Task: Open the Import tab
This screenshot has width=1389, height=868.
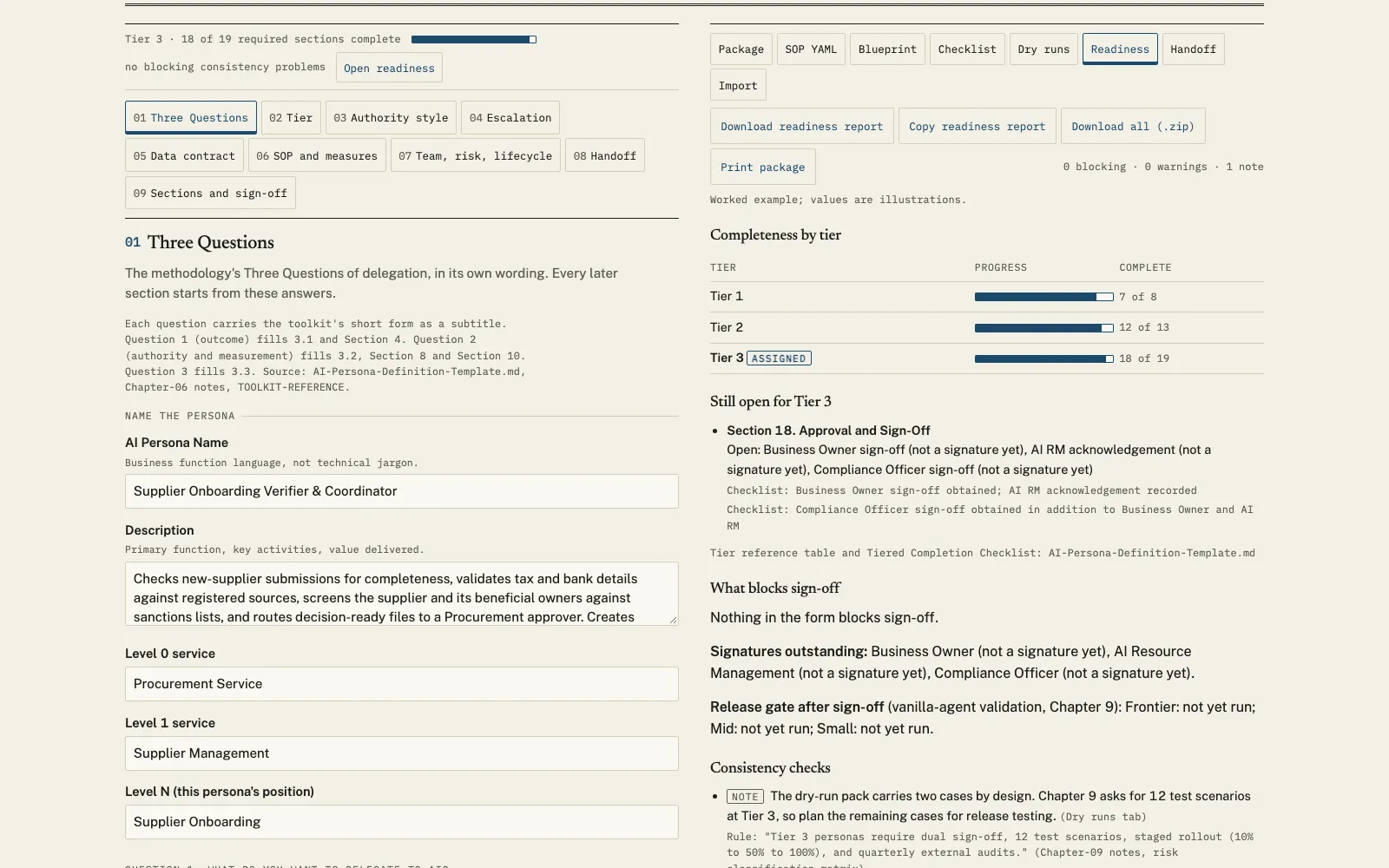Action: pyautogui.click(x=738, y=86)
